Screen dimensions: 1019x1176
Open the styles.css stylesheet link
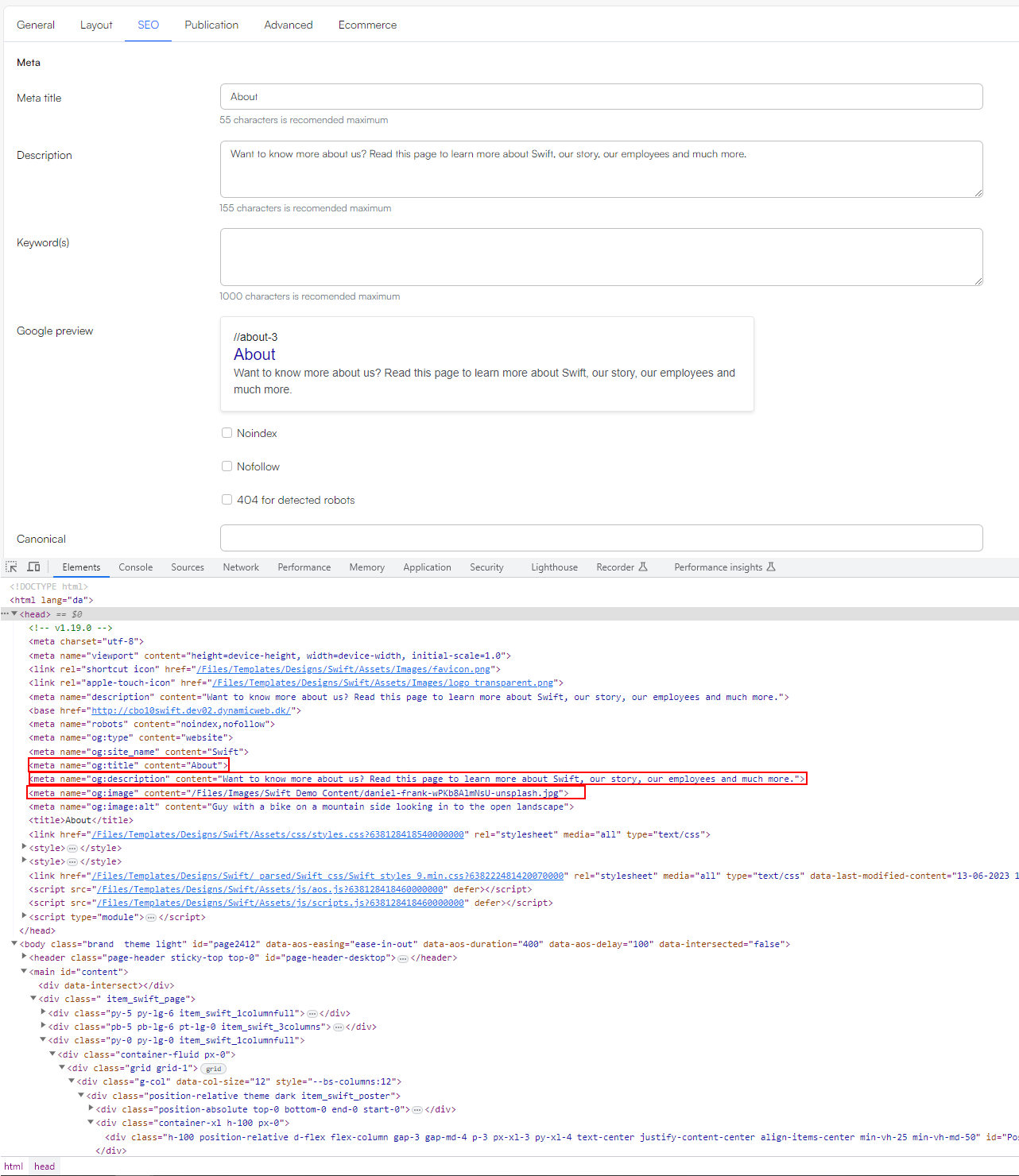point(277,834)
